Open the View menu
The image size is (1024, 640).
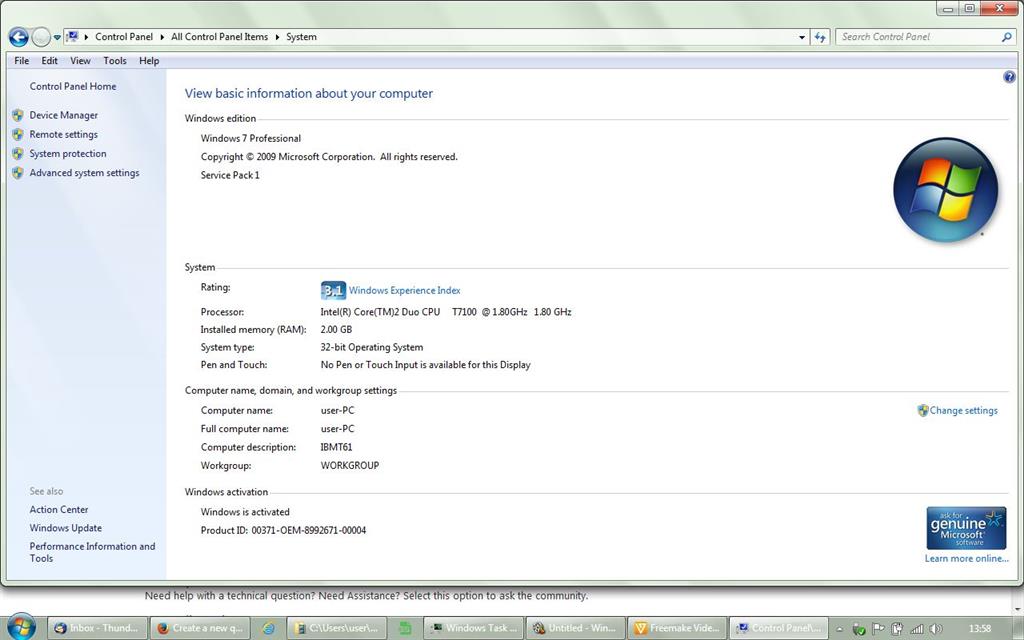[80, 61]
